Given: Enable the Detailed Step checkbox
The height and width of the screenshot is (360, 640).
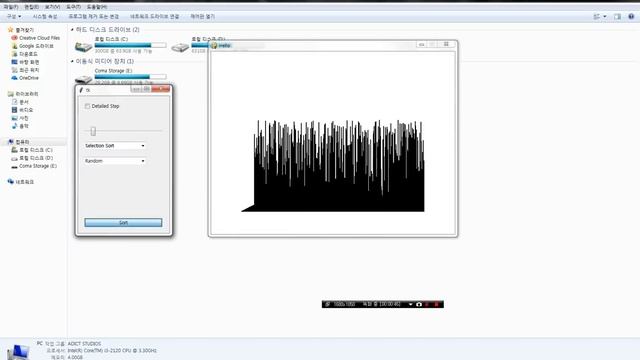Looking at the screenshot, I should point(87,106).
